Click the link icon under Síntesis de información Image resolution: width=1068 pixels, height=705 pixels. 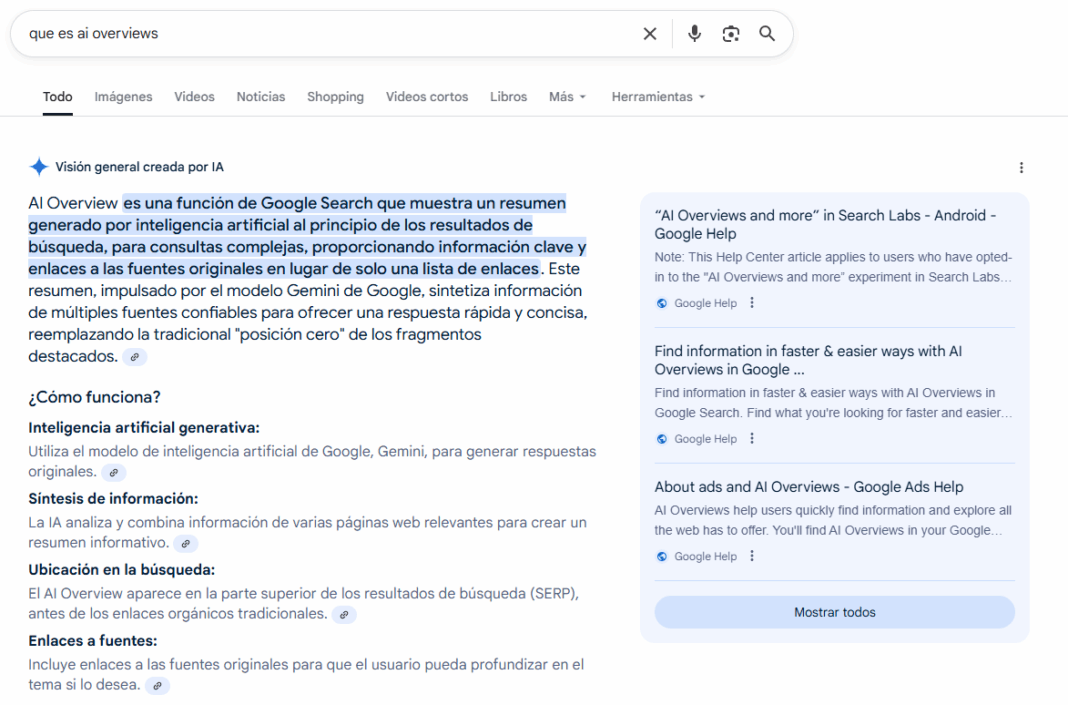click(186, 544)
